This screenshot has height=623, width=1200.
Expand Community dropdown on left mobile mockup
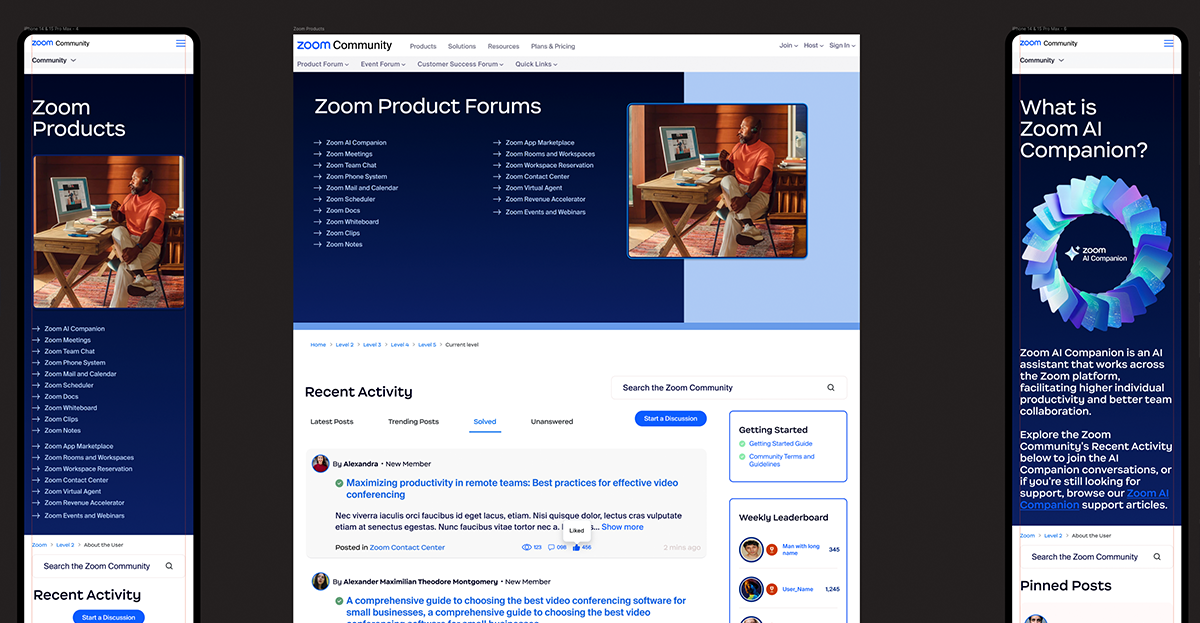point(54,60)
